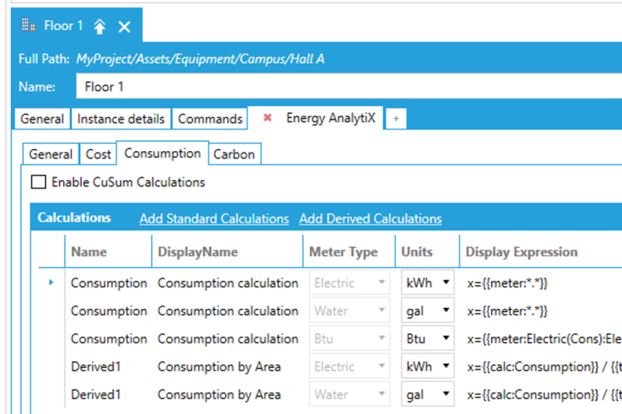The width and height of the screenshot is (622, 414).
Task: Add a new tab with plus button
Action: (x=396, y=119)
